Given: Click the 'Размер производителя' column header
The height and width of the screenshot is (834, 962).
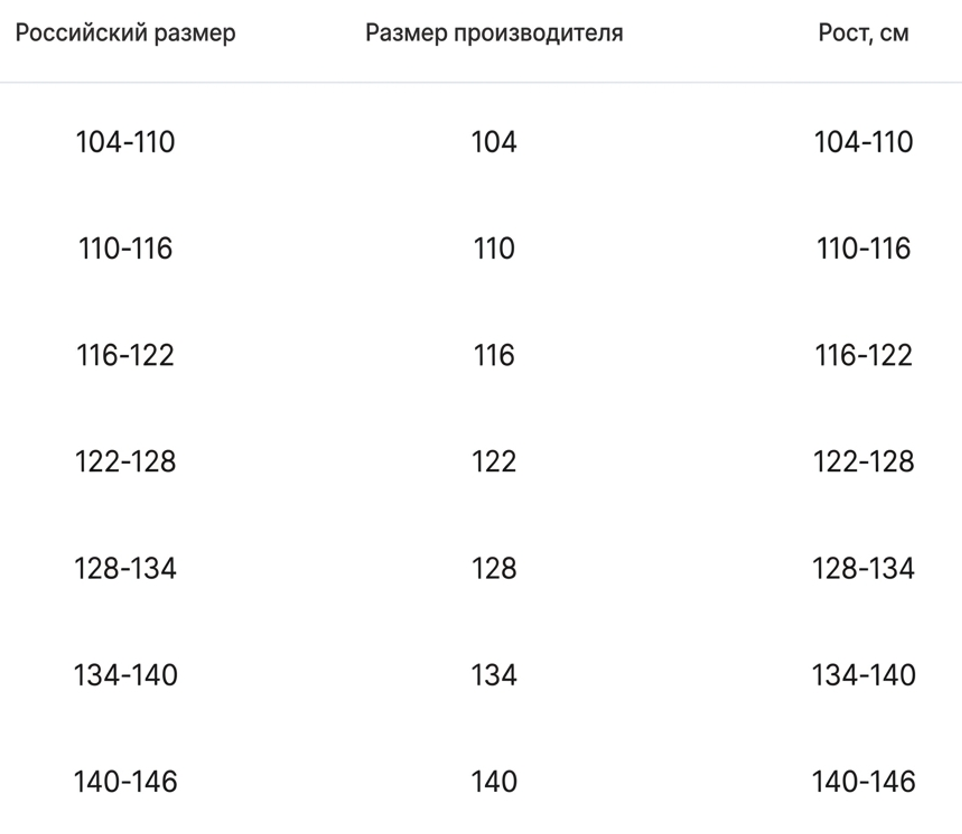Looking at the screenshot, I should click(x=494, y=33).
